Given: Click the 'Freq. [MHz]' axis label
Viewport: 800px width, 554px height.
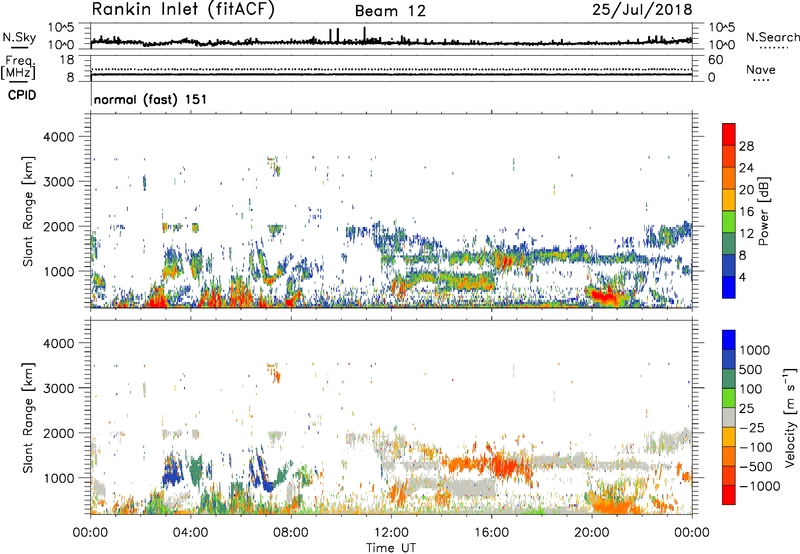Looking at the screenshot, I should click(x=19, y=67).
